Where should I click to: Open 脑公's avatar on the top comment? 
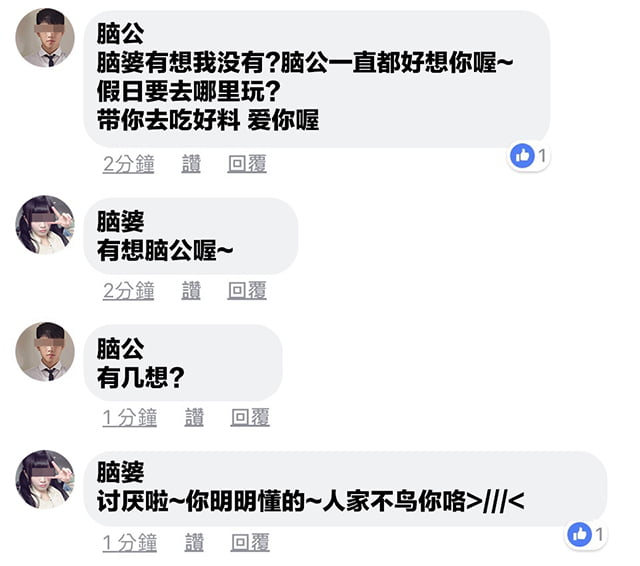point(45,39)
